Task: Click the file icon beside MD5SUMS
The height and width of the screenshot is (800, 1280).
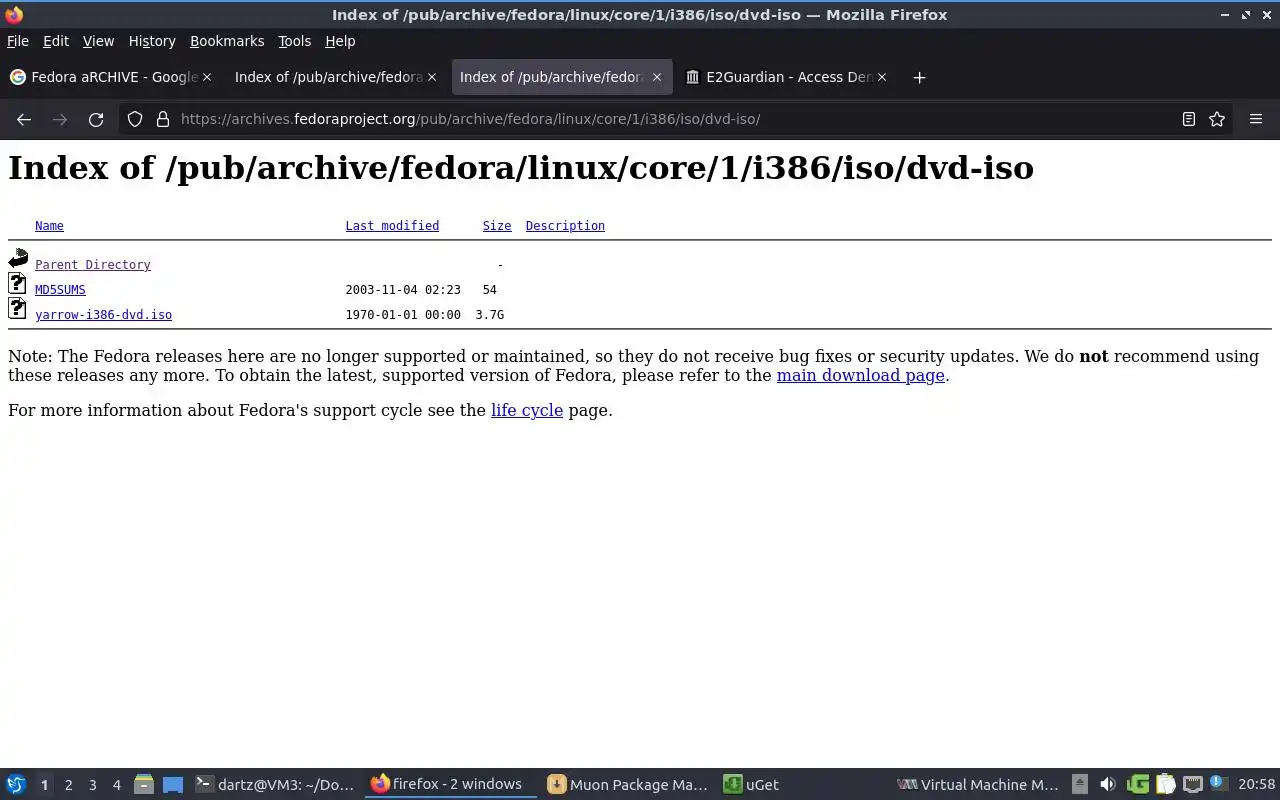Action: [x=17, y=284]
